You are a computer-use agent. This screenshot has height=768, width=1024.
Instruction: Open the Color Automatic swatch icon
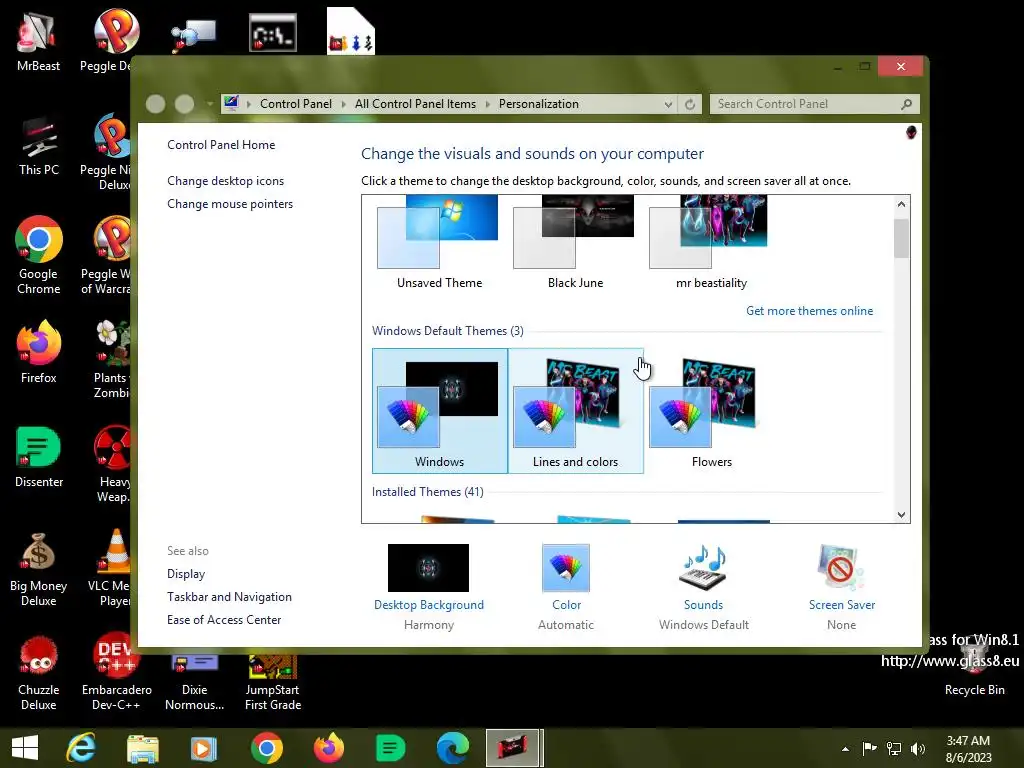pyautogui.click(x=566, y=568)
